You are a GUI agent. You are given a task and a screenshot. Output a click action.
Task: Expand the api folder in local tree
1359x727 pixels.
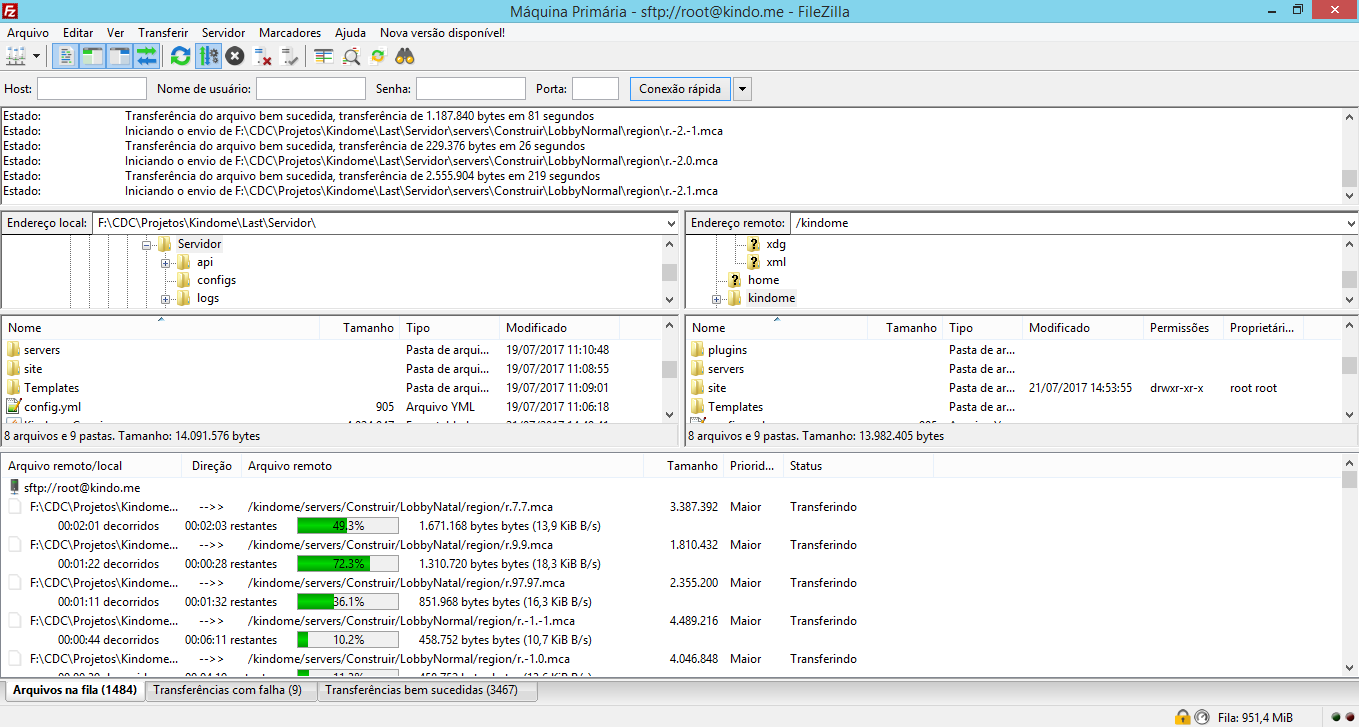point(166,262)
